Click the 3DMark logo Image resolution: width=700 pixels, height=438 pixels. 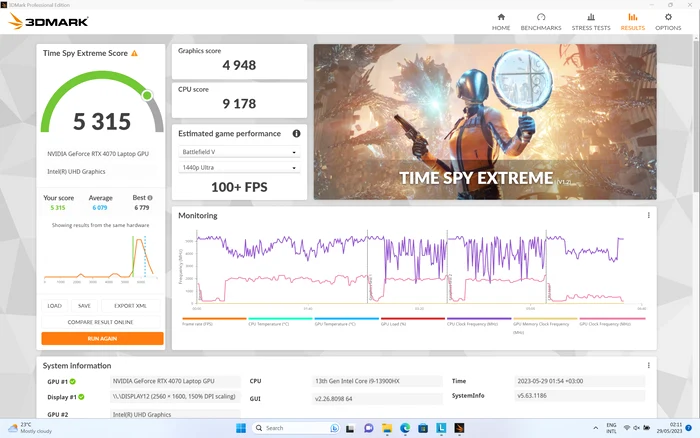pos(48,21)
